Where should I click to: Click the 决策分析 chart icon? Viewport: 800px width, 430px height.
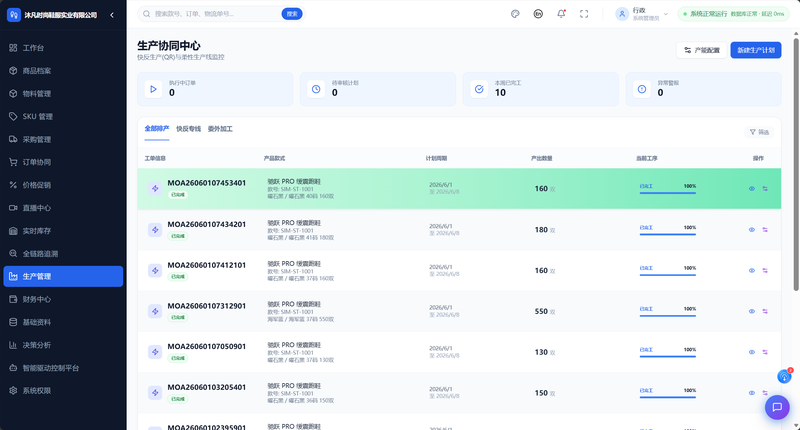click(13, 345)
